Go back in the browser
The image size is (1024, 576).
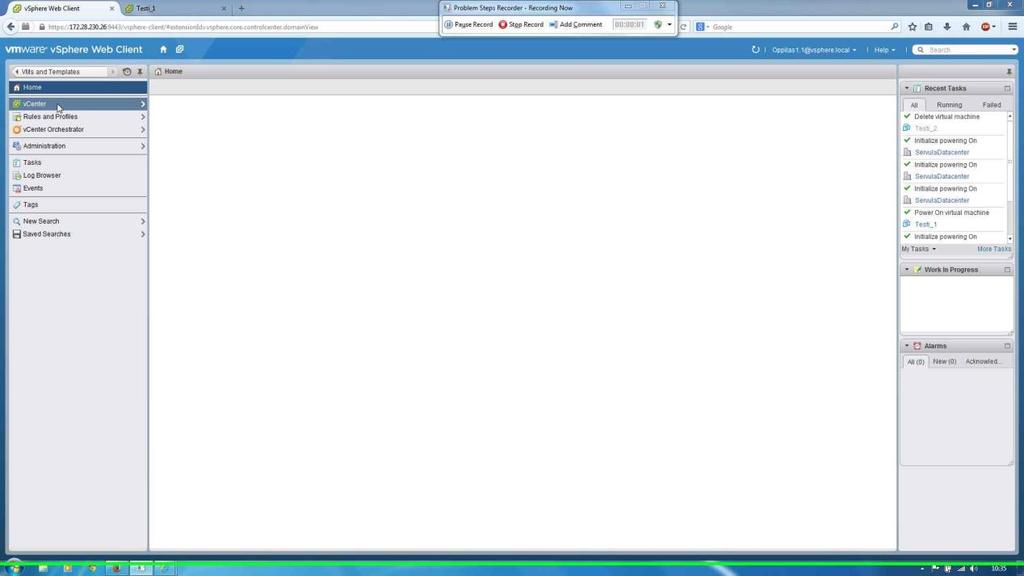[10, 27]
